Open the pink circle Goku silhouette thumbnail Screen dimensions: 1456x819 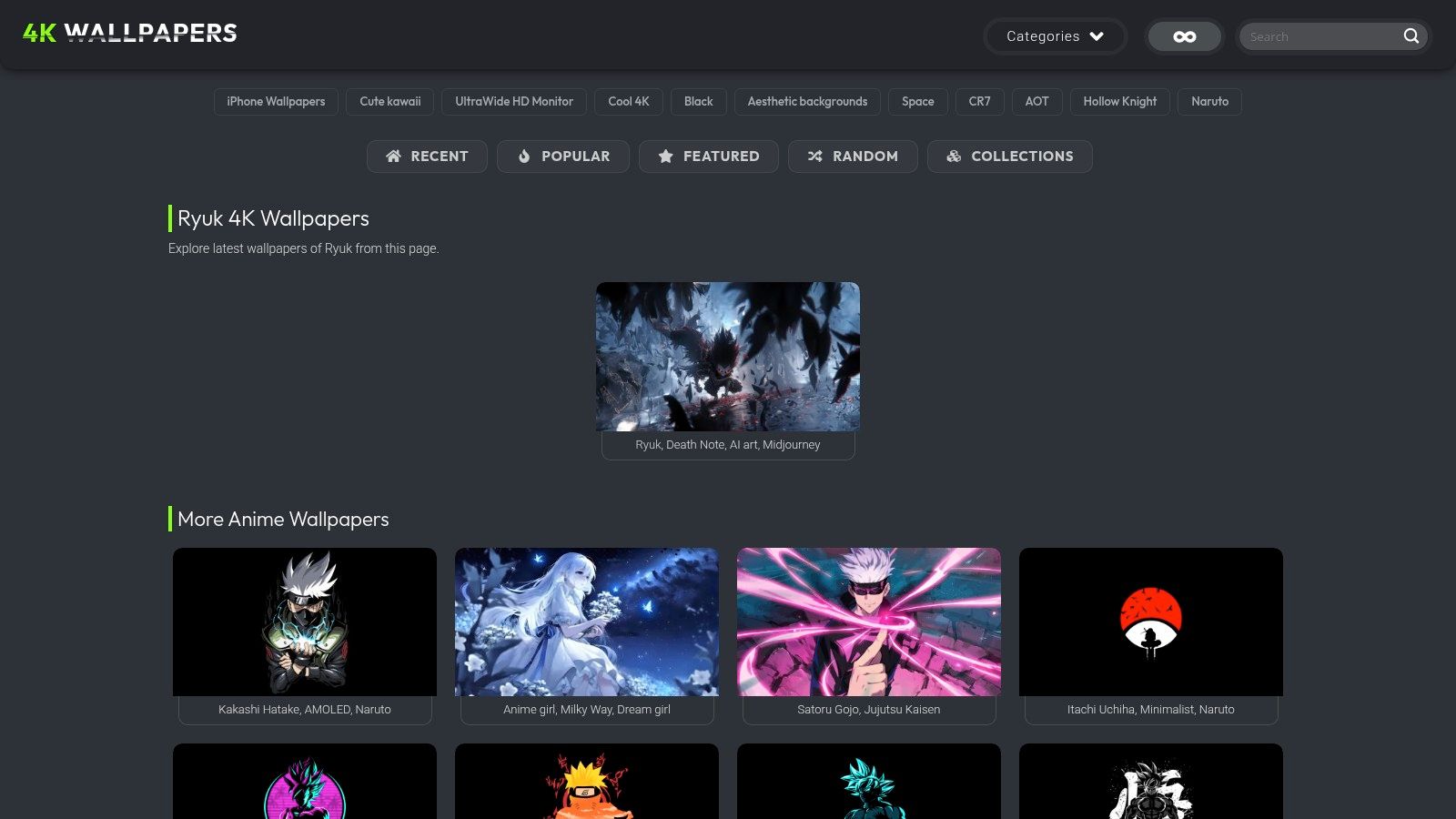[305, 782]
